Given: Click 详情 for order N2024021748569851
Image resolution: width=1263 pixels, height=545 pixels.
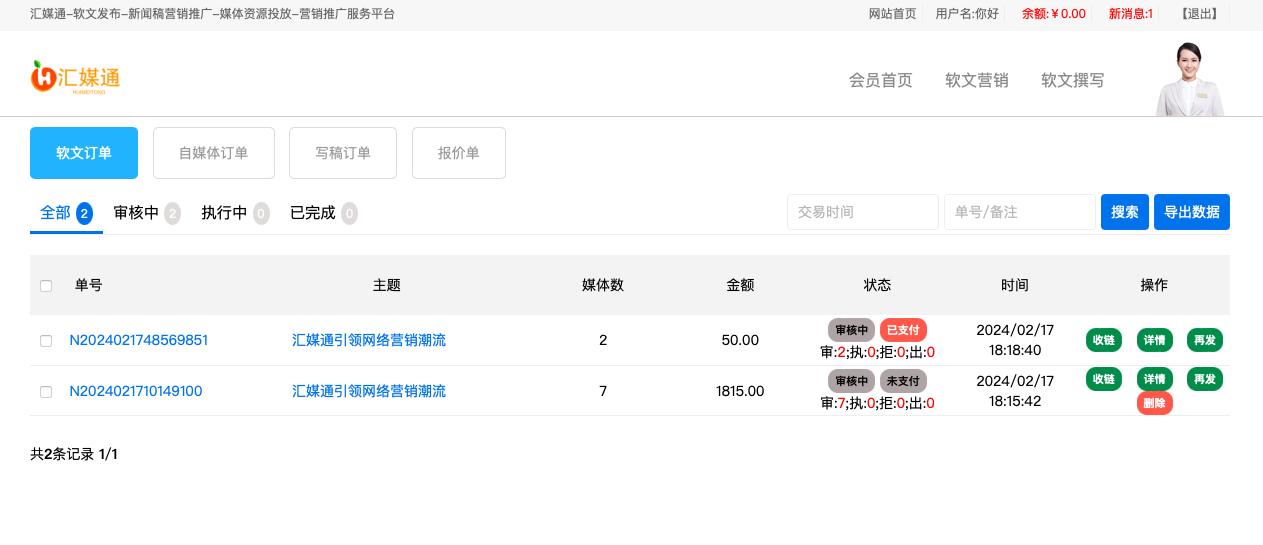Looking at the screenshot, I should 1155,340.
